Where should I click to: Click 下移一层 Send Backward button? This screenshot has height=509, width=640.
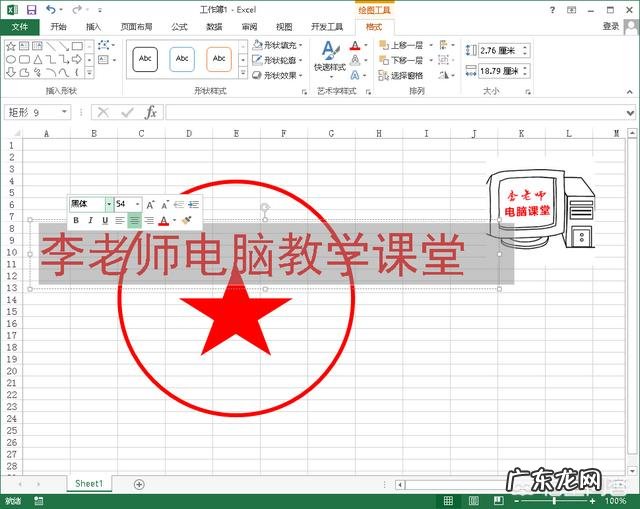point(401,60)
